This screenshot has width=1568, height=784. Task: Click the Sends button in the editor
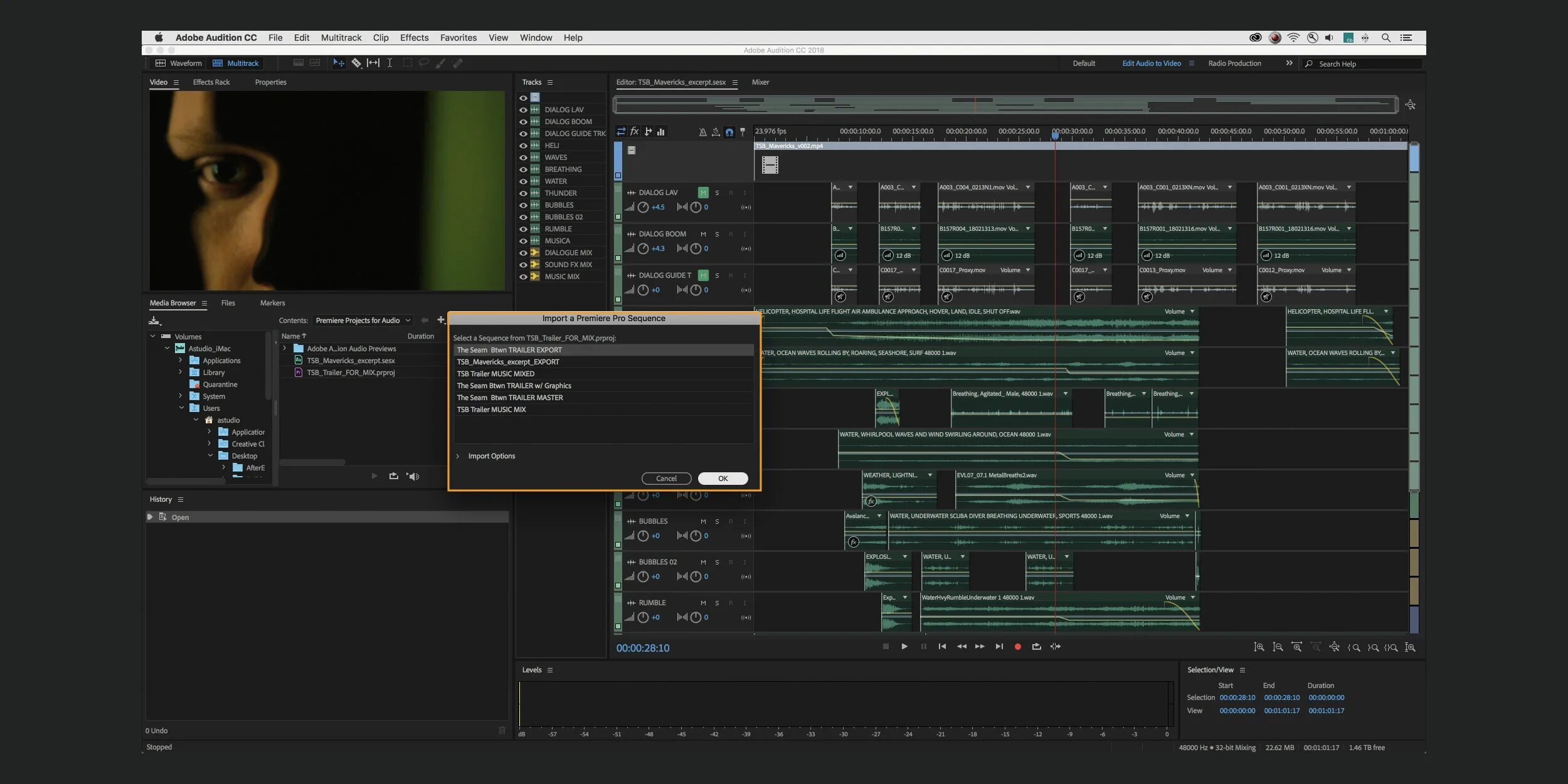click(648, 132)
